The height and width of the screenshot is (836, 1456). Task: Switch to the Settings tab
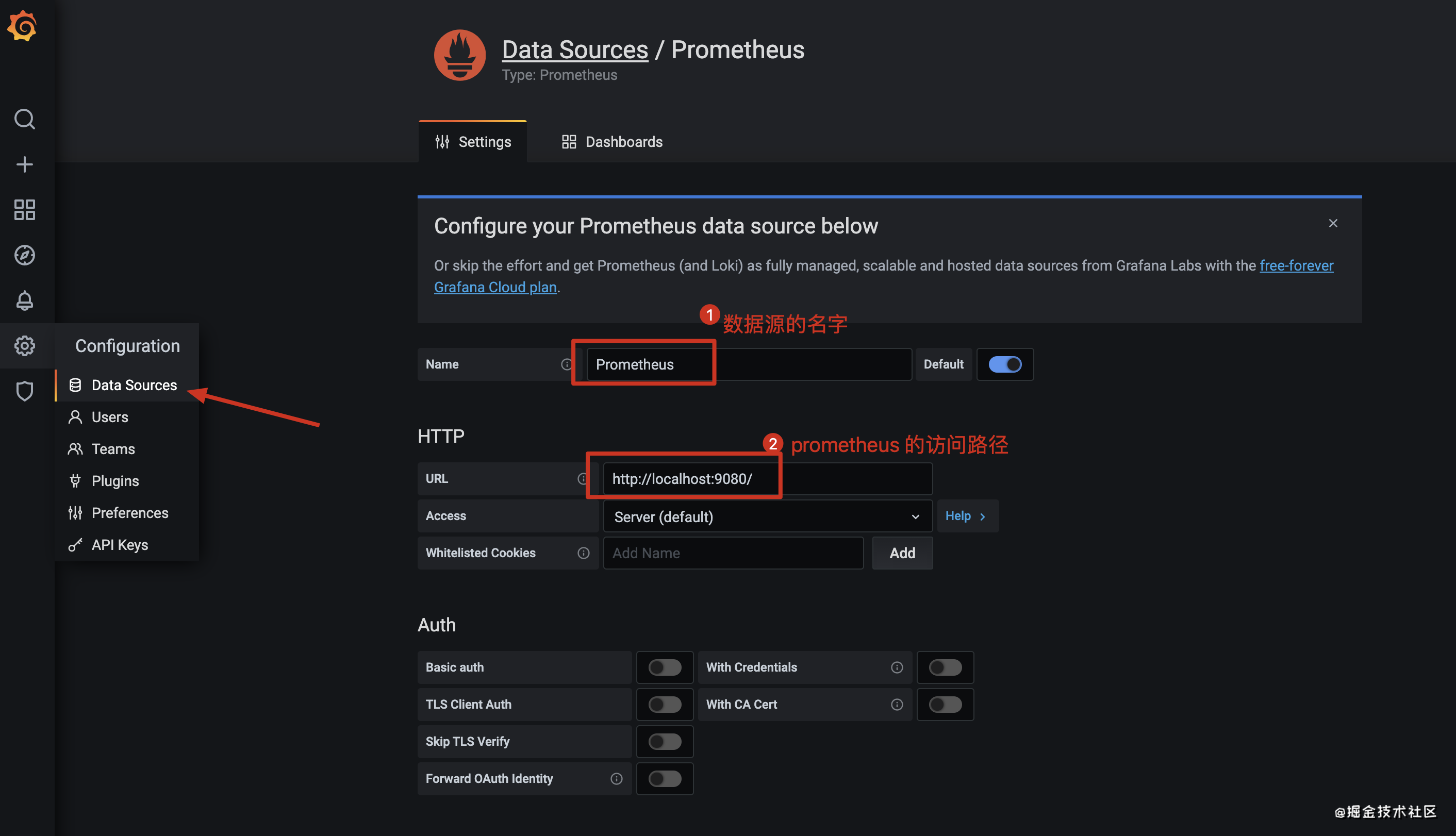pos(473,142)
